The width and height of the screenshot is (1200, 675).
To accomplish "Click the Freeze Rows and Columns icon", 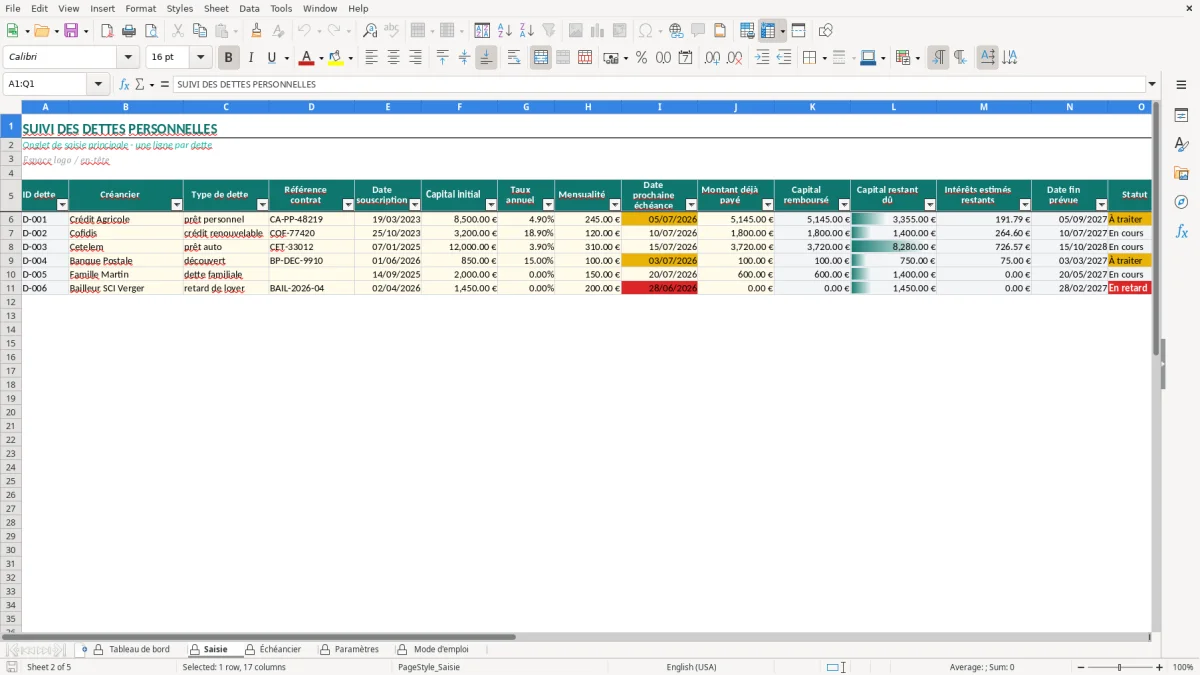I will click(768, 31).
